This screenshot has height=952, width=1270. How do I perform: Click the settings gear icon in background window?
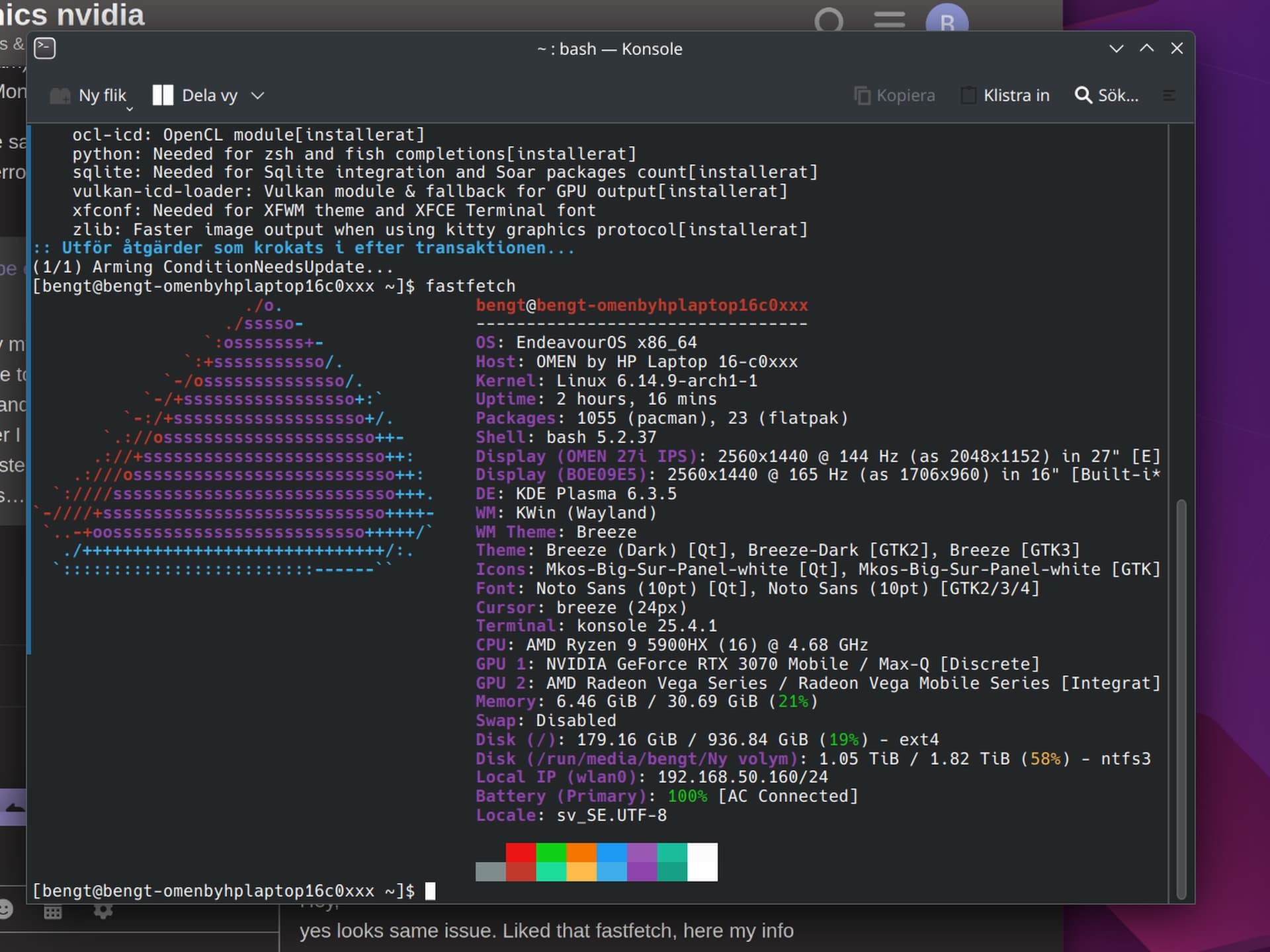(x=103, y=911)
